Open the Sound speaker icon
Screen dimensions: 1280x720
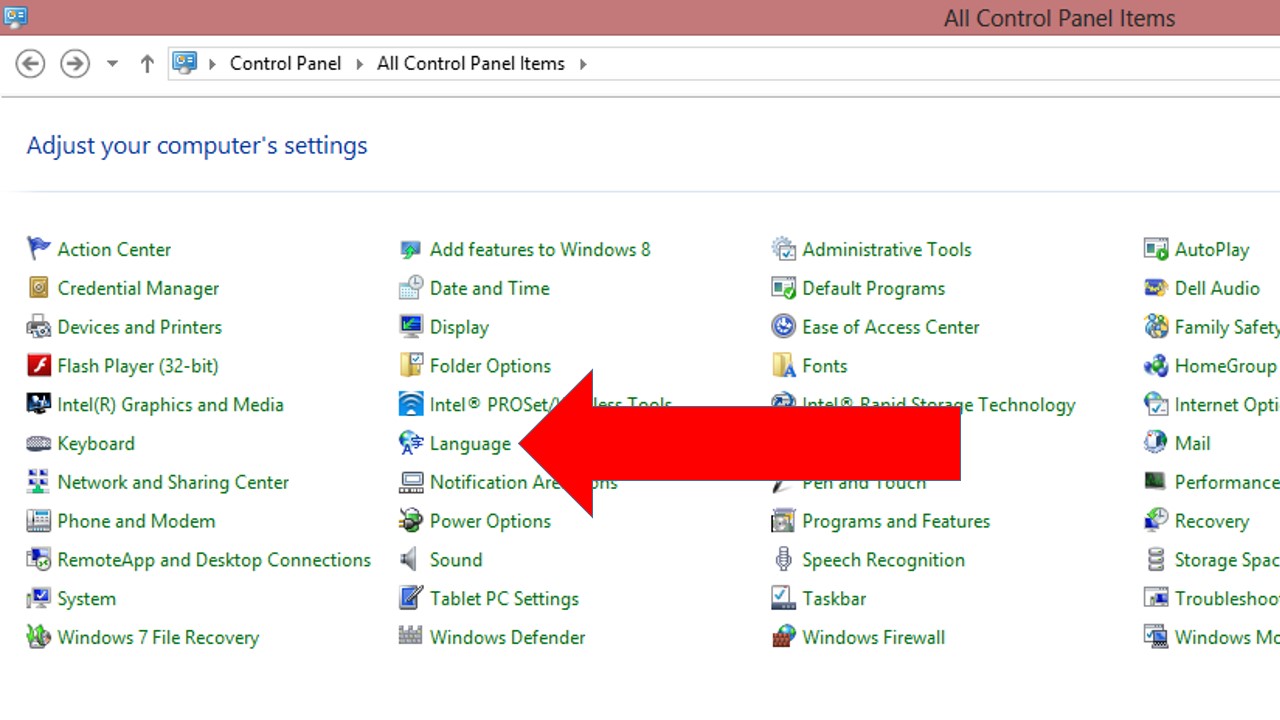[x=410, y=560]
